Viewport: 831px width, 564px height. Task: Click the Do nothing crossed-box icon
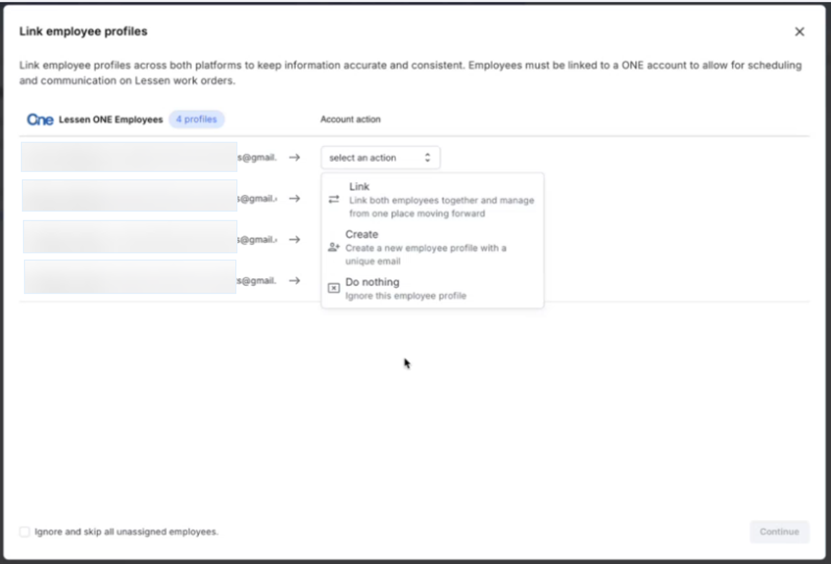[x=334, y=288]
